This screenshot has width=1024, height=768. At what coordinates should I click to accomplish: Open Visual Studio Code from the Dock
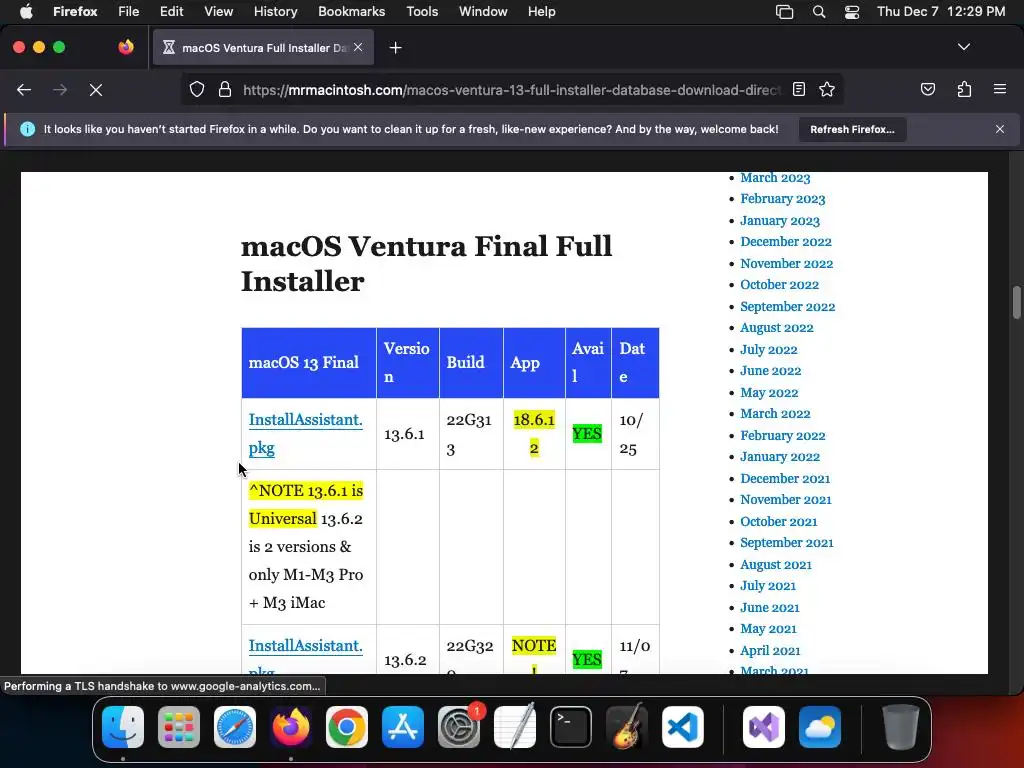coord(682,727)
